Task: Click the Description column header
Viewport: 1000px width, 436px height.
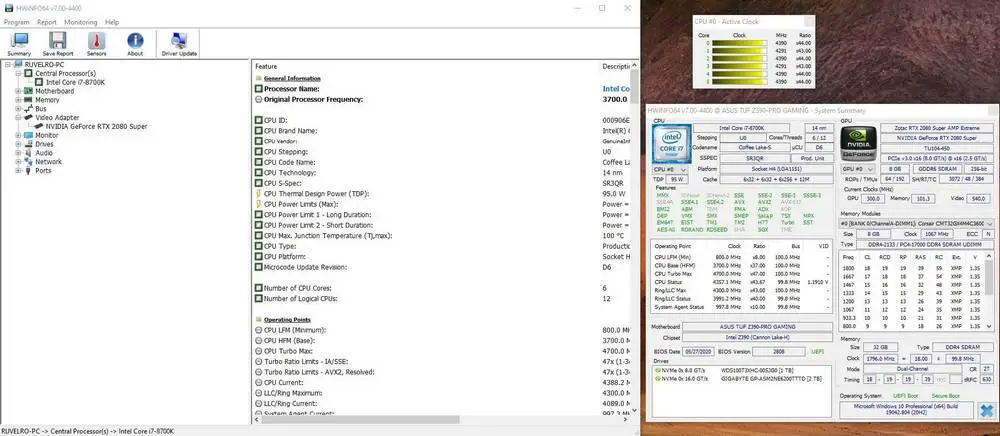Action: point(615,66)
